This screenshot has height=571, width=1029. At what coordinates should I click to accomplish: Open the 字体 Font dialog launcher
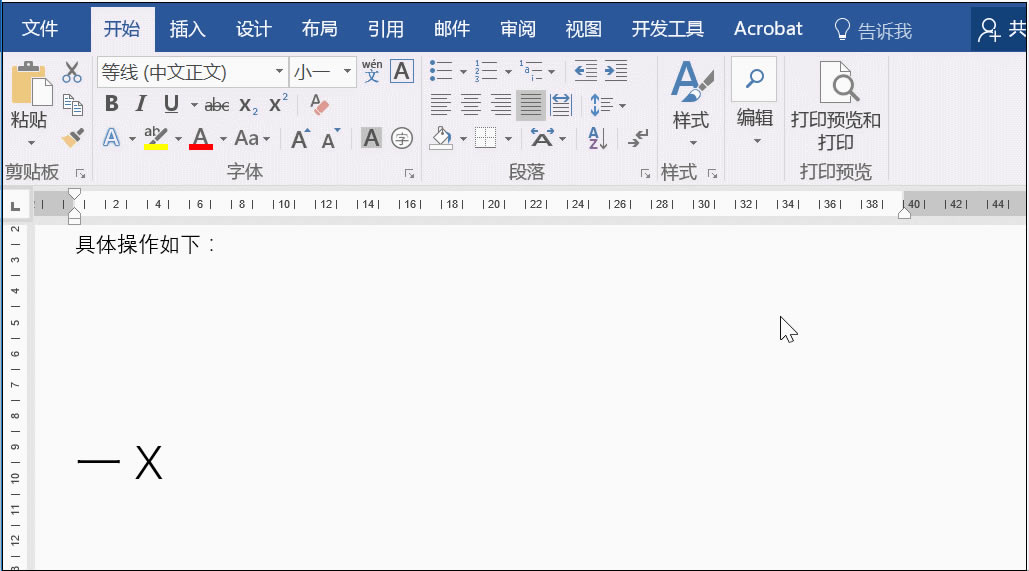[410, 173]
